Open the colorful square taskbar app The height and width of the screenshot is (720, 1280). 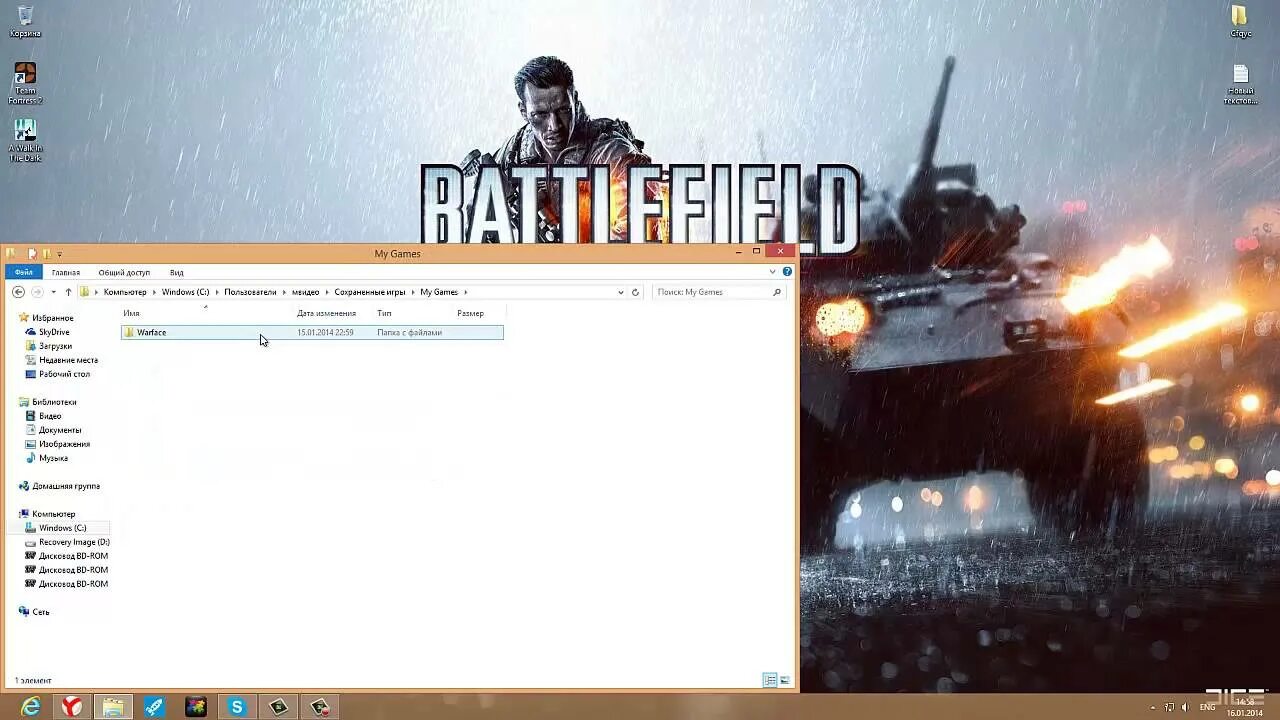[x=196, y=707]
